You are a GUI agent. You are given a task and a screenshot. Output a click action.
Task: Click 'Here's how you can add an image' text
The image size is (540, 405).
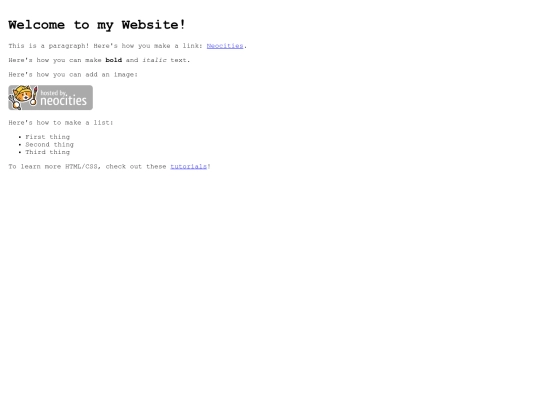[73, 75]
